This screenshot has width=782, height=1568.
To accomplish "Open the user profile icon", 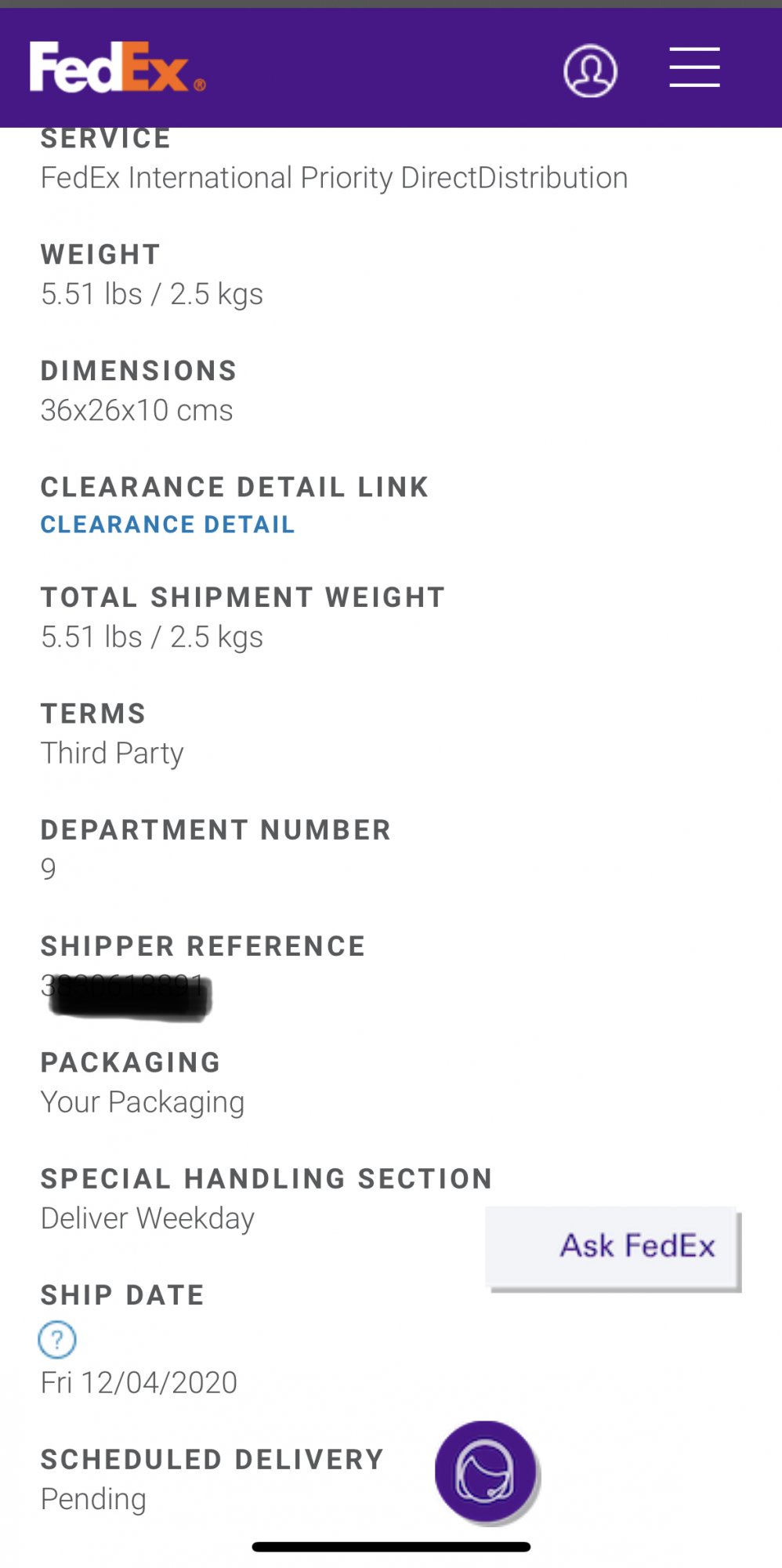I will (x=590, y=71).
